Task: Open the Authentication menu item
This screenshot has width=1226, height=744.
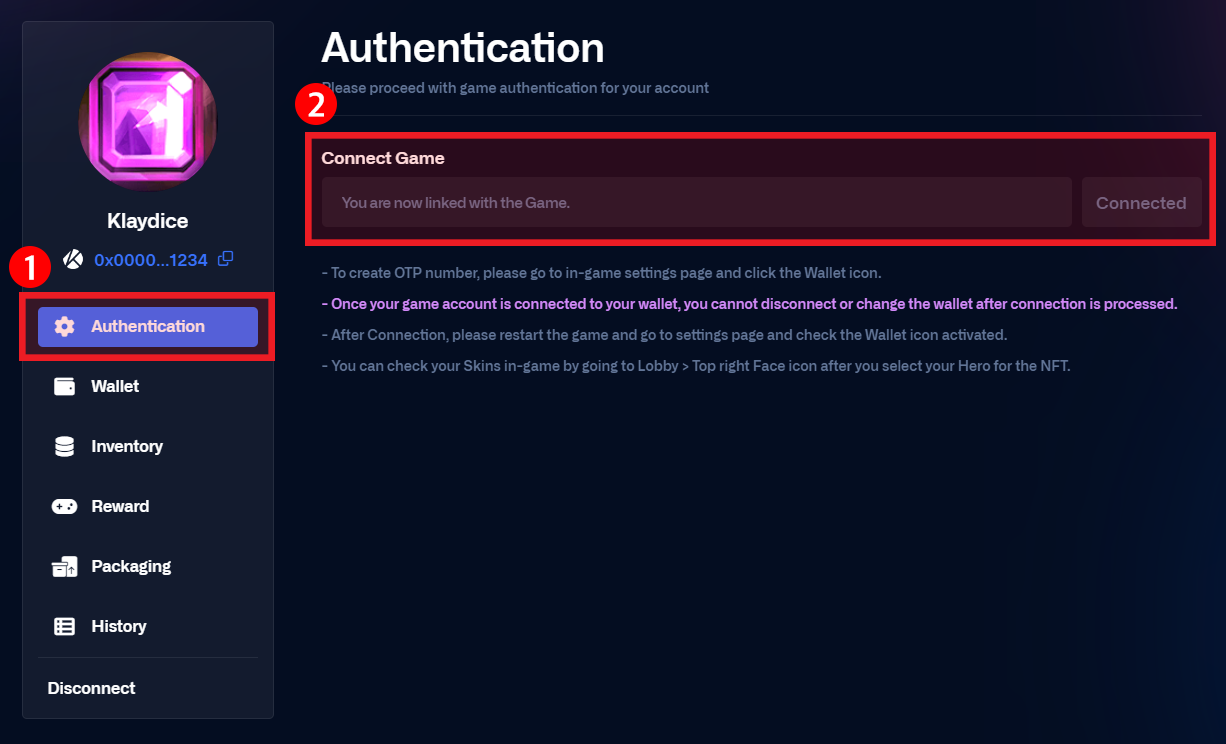Action: (x=148, y=327)
